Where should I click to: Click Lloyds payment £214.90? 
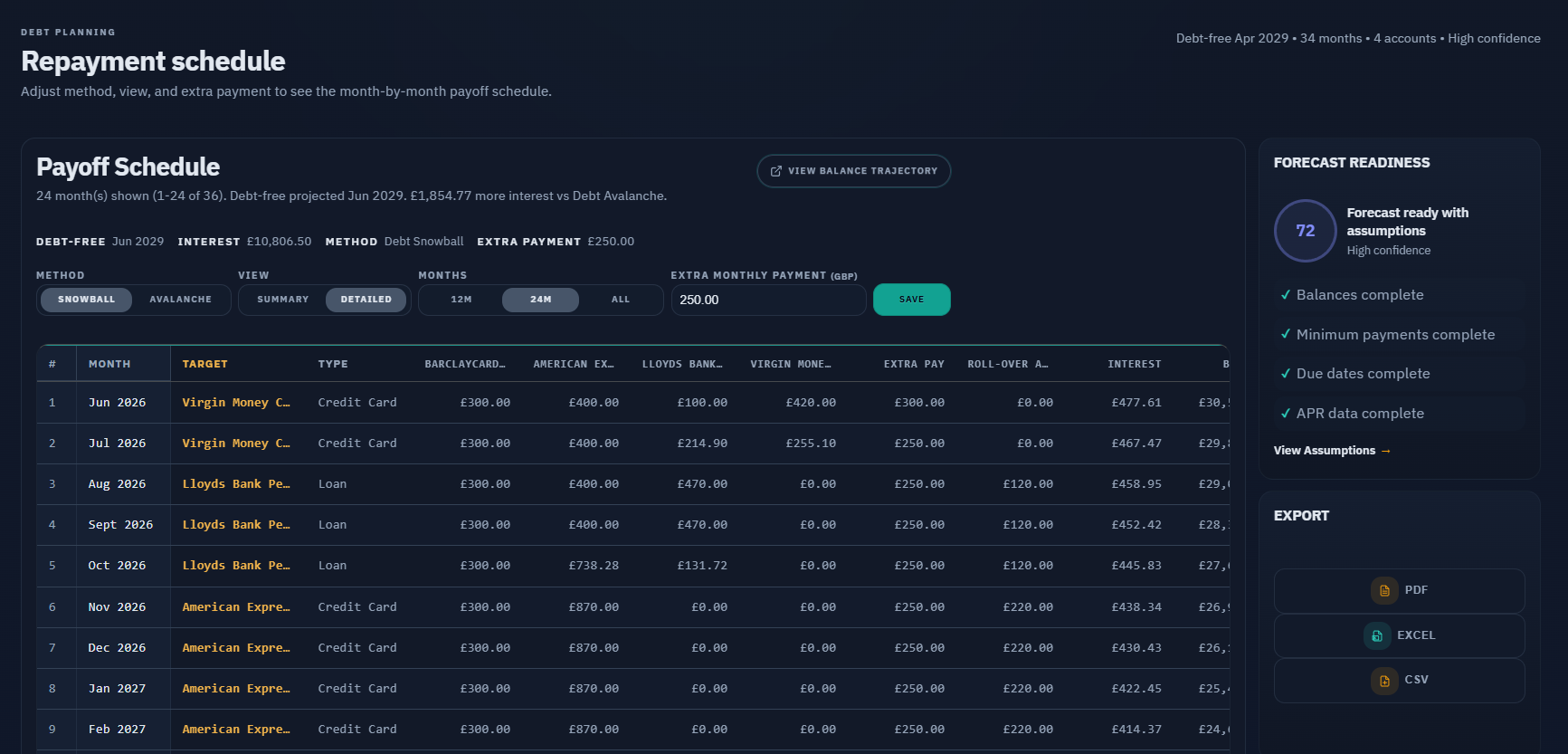click(x=702, y=444)
